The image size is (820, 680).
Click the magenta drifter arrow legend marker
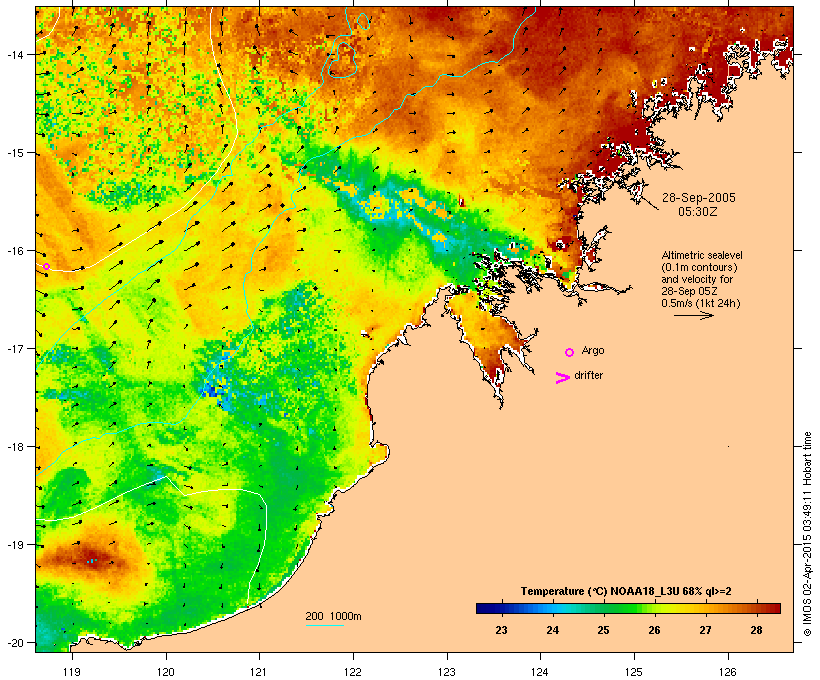(562, 378)
